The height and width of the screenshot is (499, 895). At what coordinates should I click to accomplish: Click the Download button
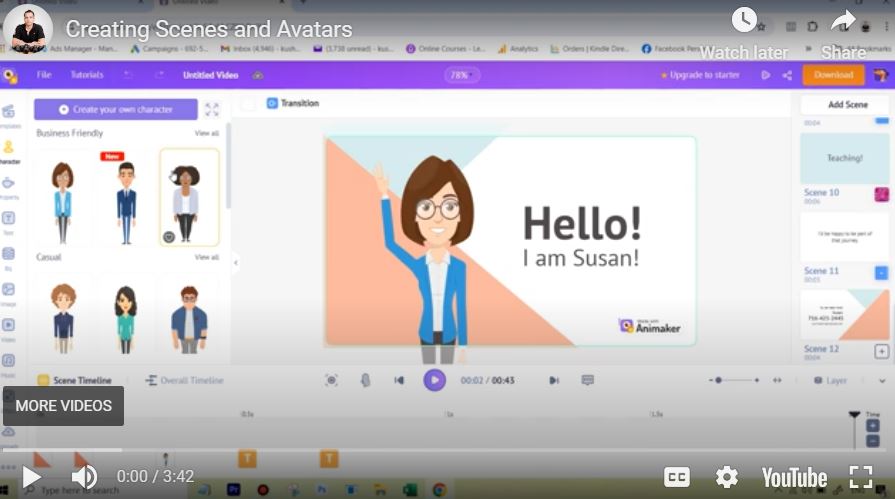833,75
